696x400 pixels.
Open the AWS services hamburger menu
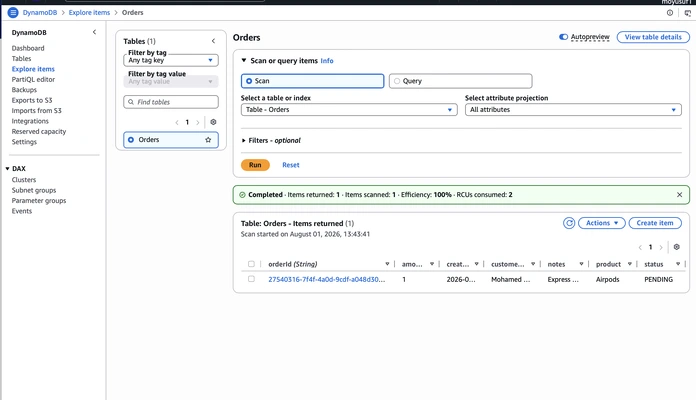click(13, 12)
